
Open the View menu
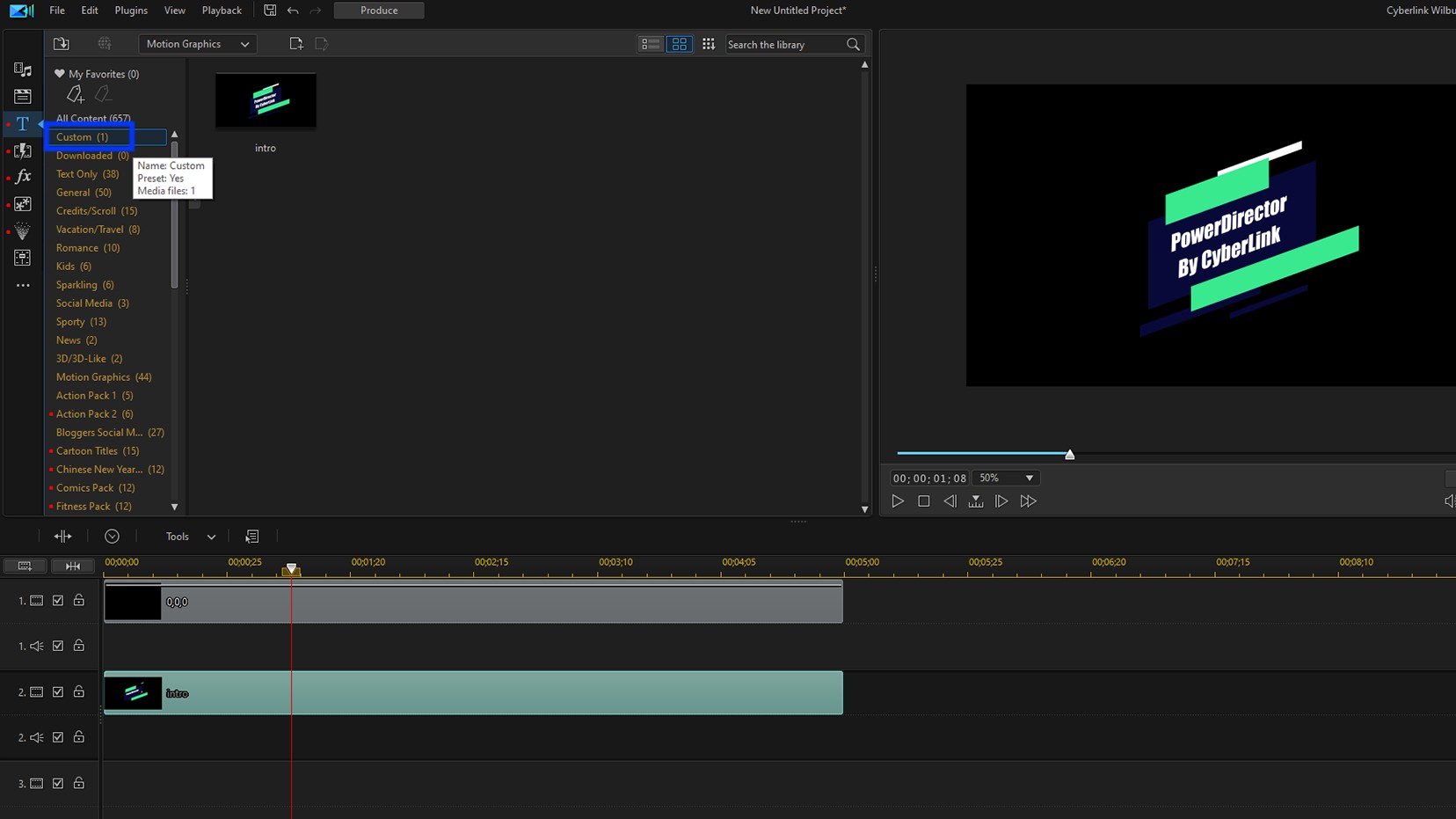[x=175, y=11]
